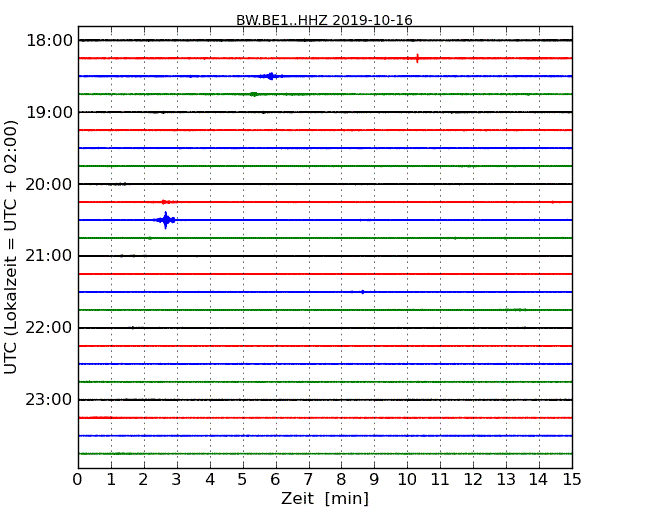Click the UTC Lokalzeit vertical axis label
This screenshot has width=650, height=520.
click(10, 247)
